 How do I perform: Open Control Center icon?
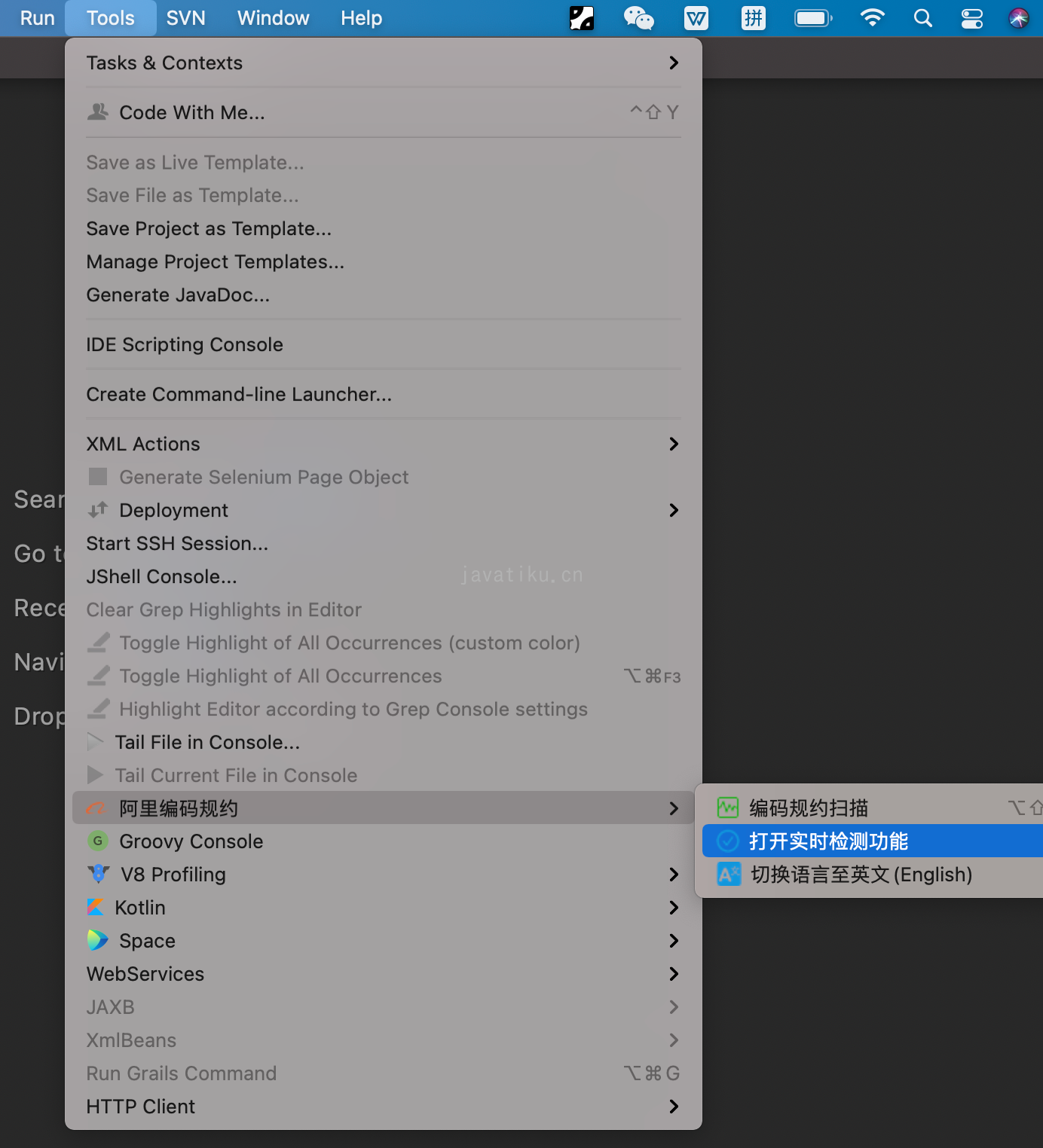[x=972, y=18]
